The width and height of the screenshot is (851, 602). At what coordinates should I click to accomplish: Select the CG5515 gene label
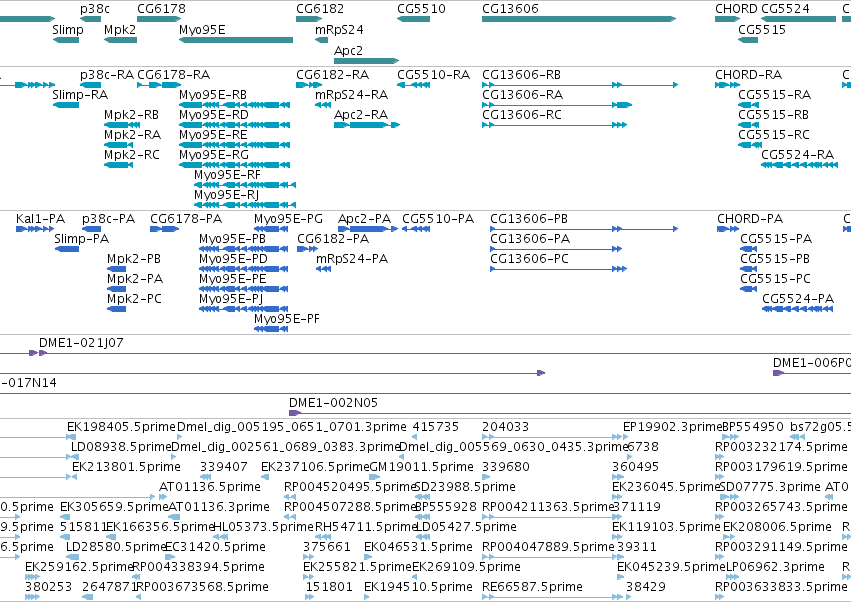[x=761, y=30]
